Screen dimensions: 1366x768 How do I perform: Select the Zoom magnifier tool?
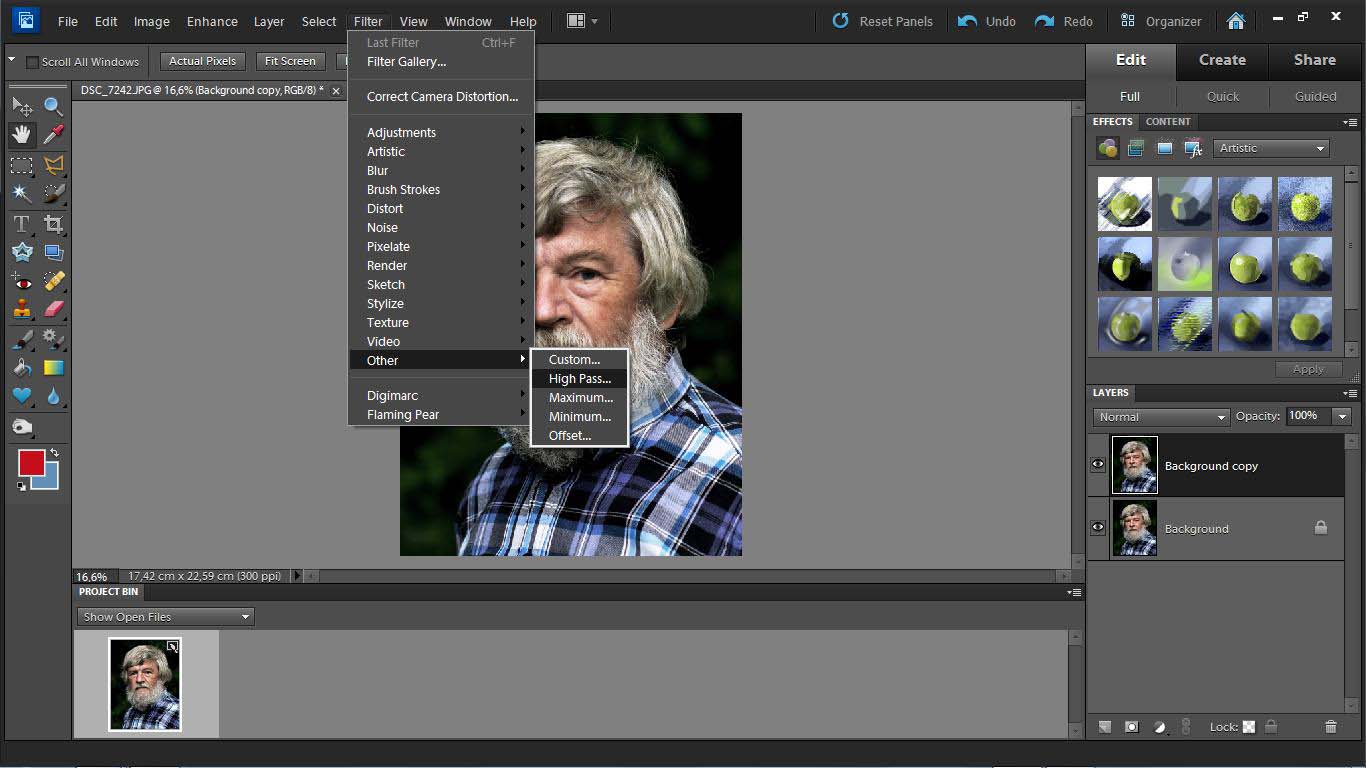[53, 106]
